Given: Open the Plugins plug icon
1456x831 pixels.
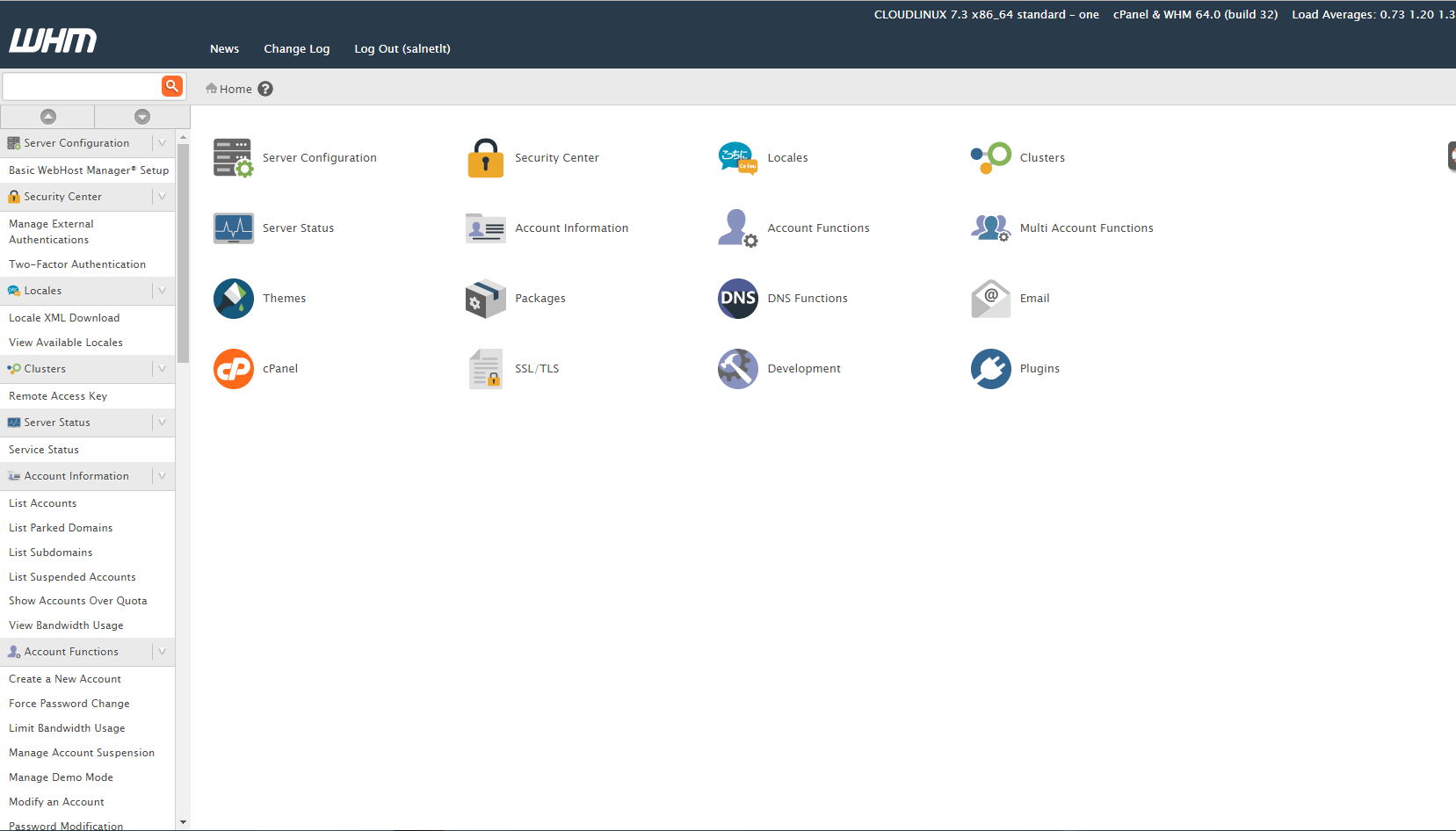Looking at the screenshot, I should point(990,369).
